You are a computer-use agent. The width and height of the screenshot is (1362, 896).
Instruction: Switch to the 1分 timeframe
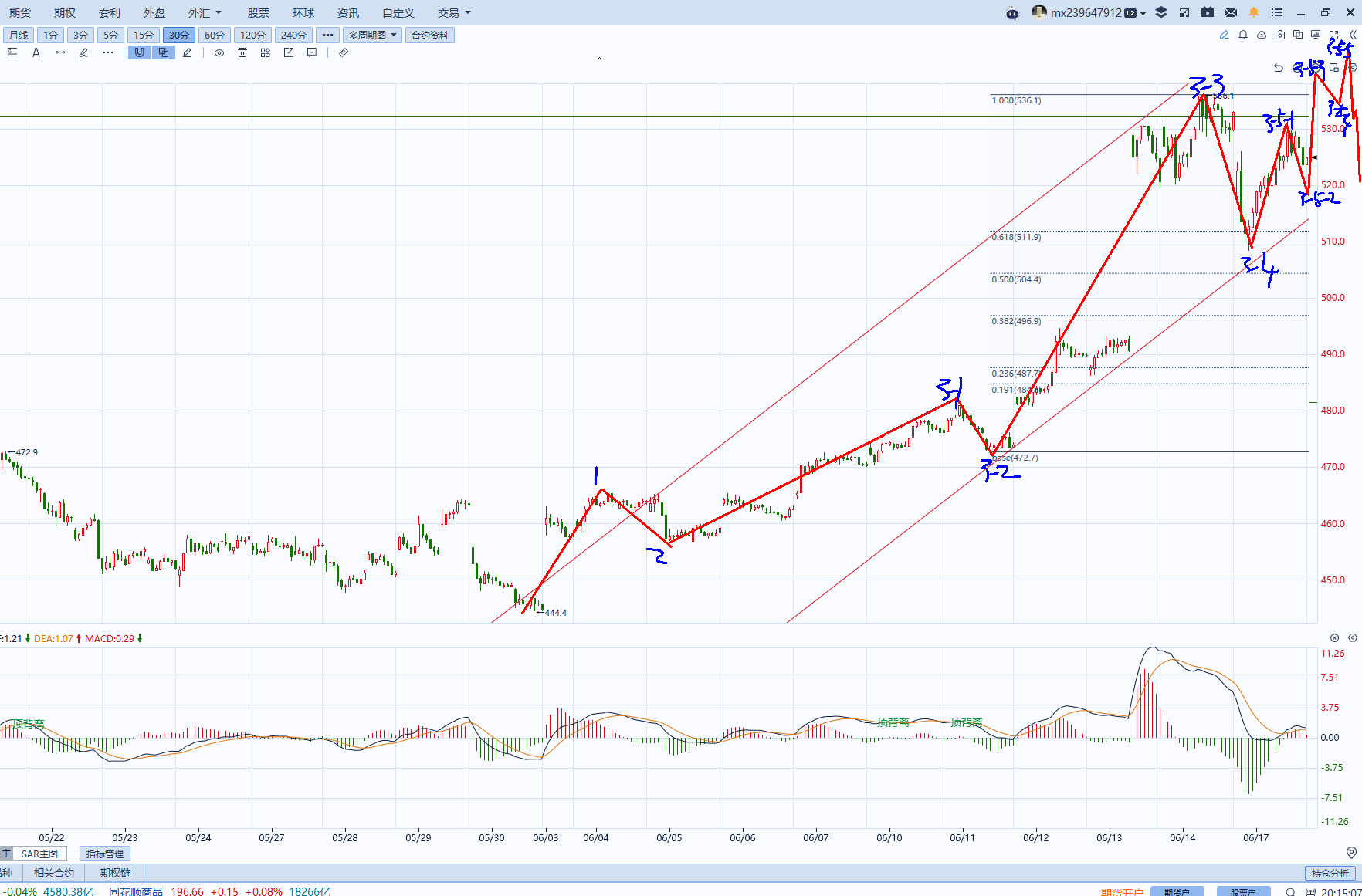click(x=50, y=35)
